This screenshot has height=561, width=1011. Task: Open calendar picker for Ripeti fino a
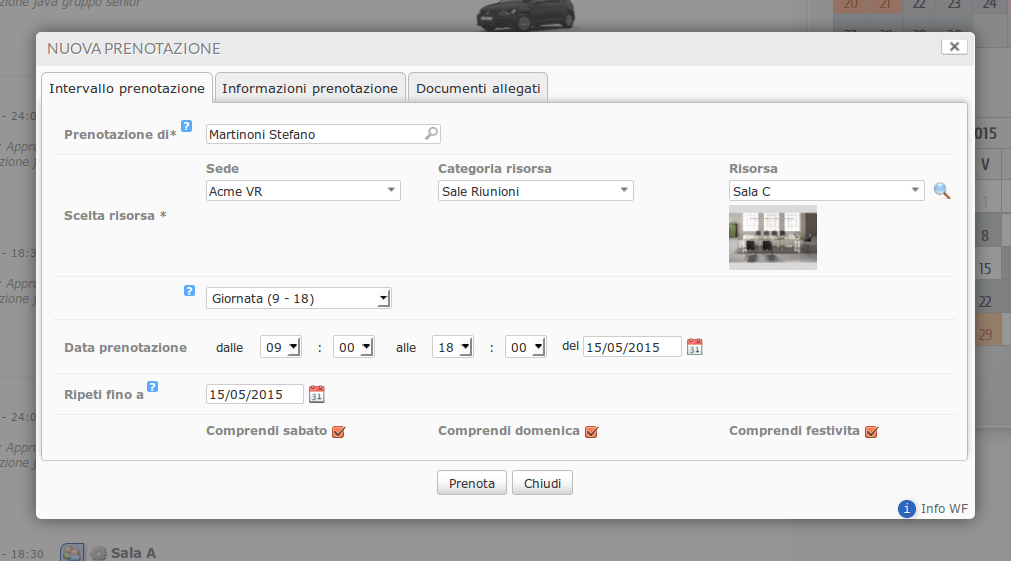pos(317,394)
